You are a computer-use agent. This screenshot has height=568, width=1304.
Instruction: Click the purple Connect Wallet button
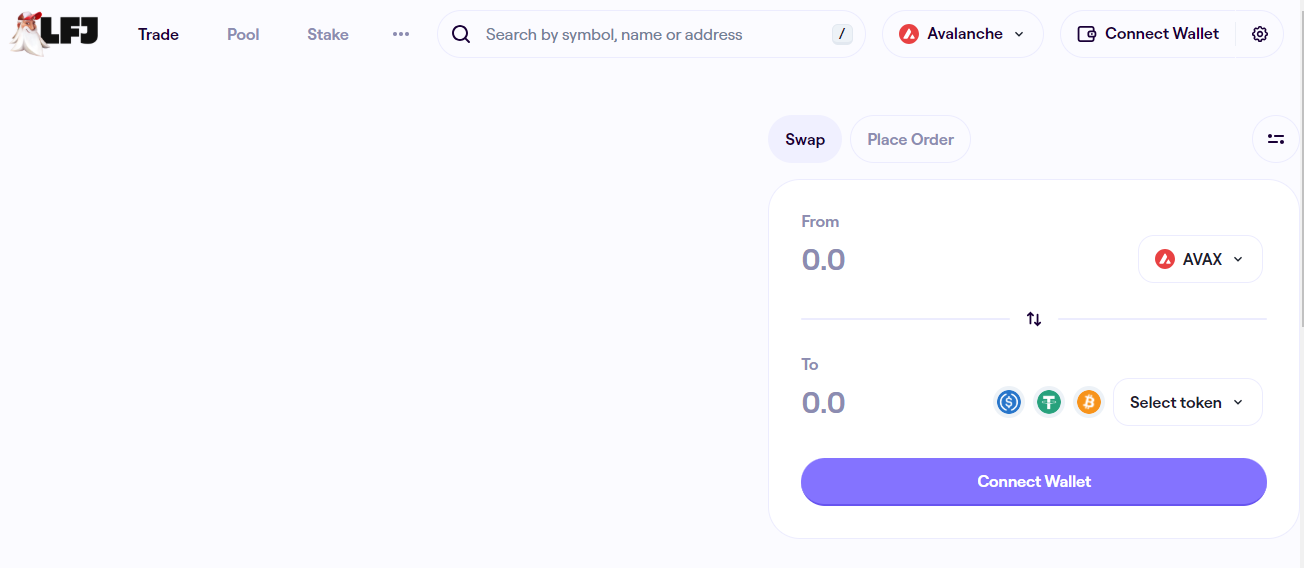click(1033, 481)
